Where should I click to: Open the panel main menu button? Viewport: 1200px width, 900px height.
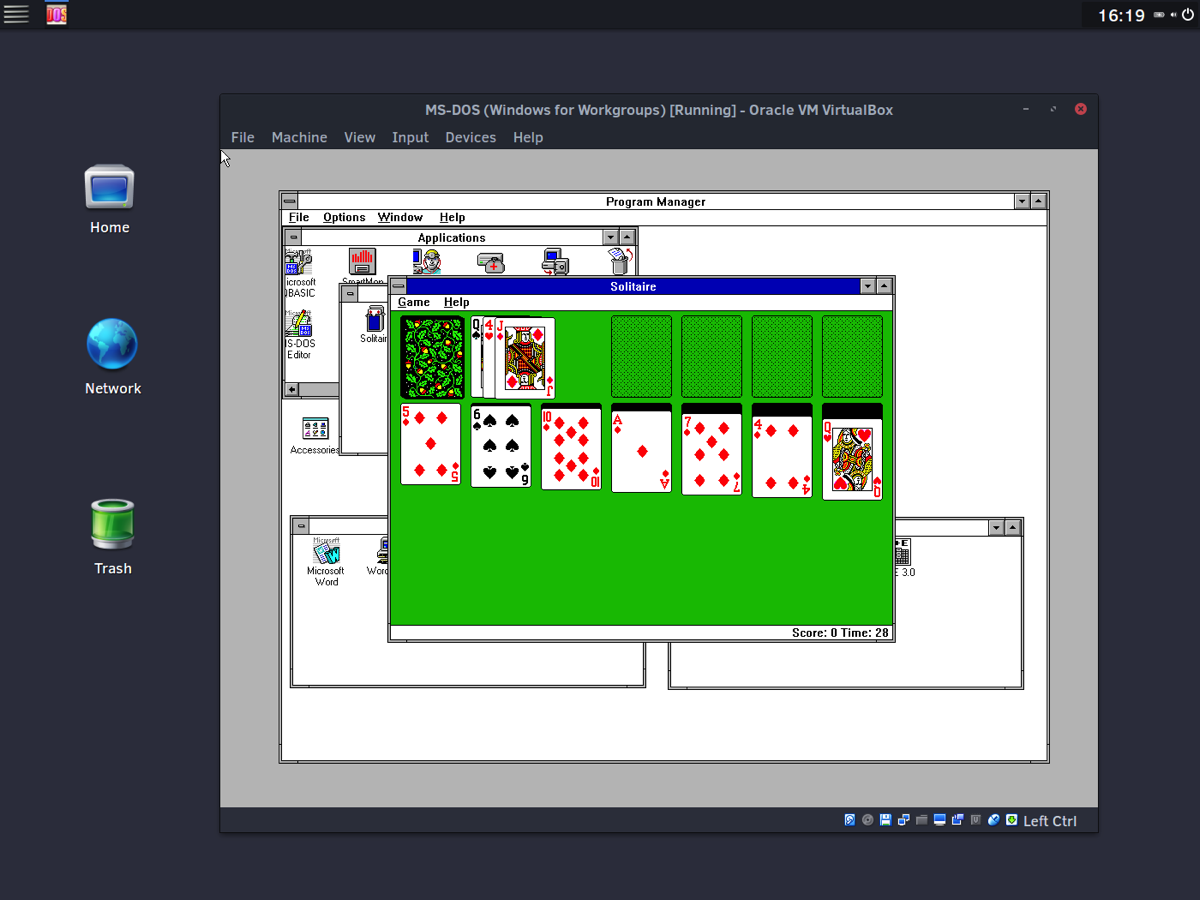point(16,14)
